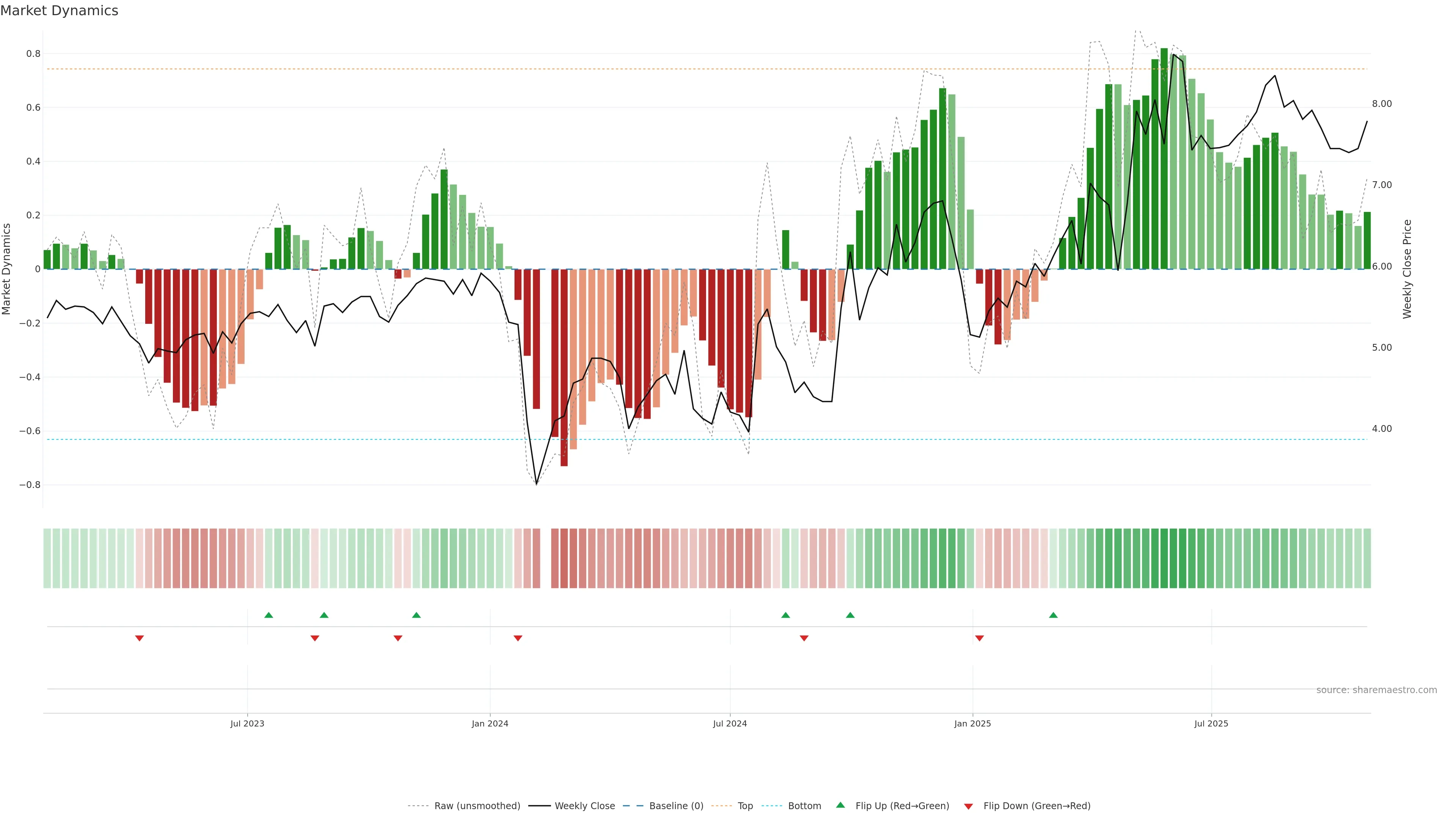Viewport: 1456px width, 819px height.
Task: Select the earliest Flip Down marker before Jul 2023
Action: coord(140,638)
